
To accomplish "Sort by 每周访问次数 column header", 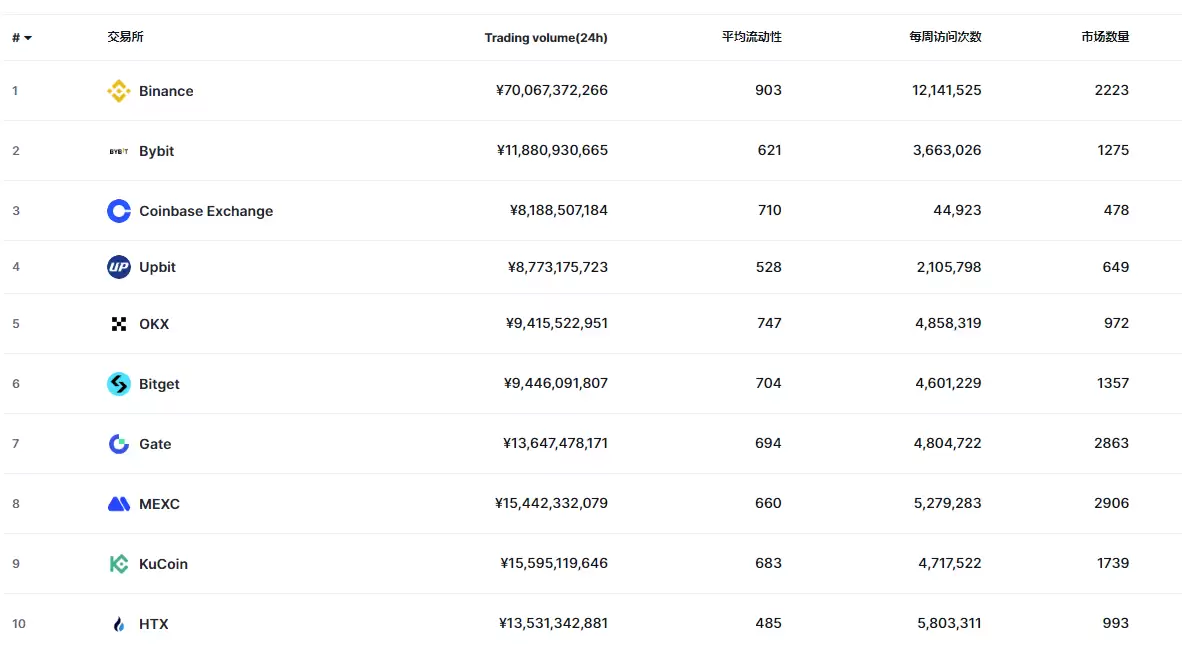I will click(x=945, y=37).
